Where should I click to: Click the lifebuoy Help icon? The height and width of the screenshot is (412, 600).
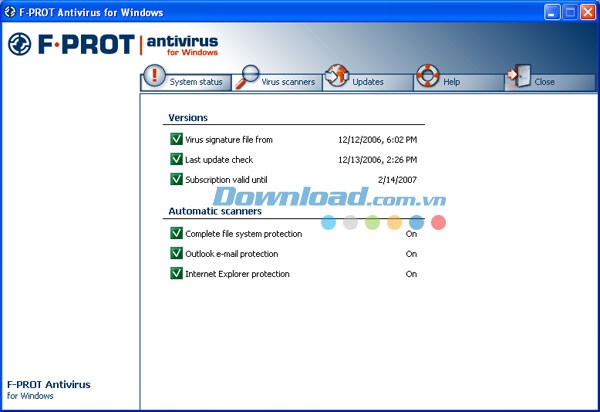[427, 75]
